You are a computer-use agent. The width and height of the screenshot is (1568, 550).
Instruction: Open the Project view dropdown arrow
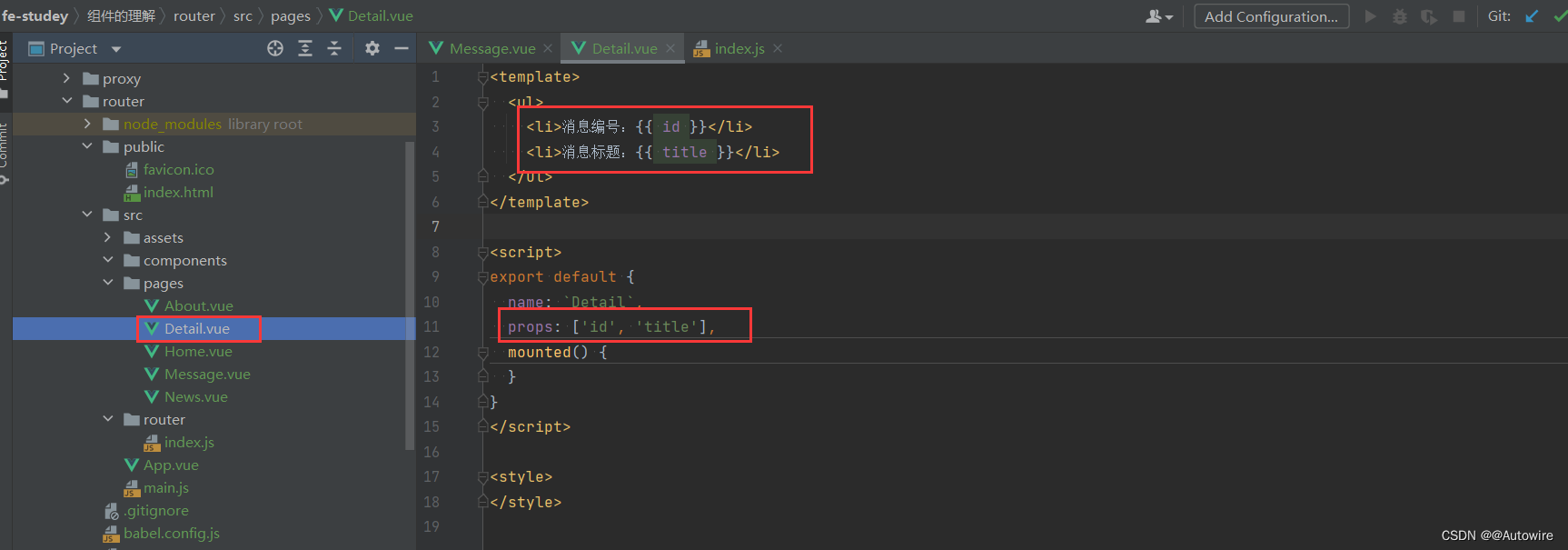116,49
